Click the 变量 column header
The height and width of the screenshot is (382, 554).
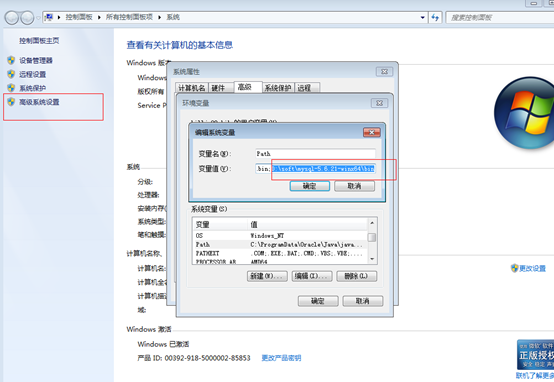coord(220,224)
